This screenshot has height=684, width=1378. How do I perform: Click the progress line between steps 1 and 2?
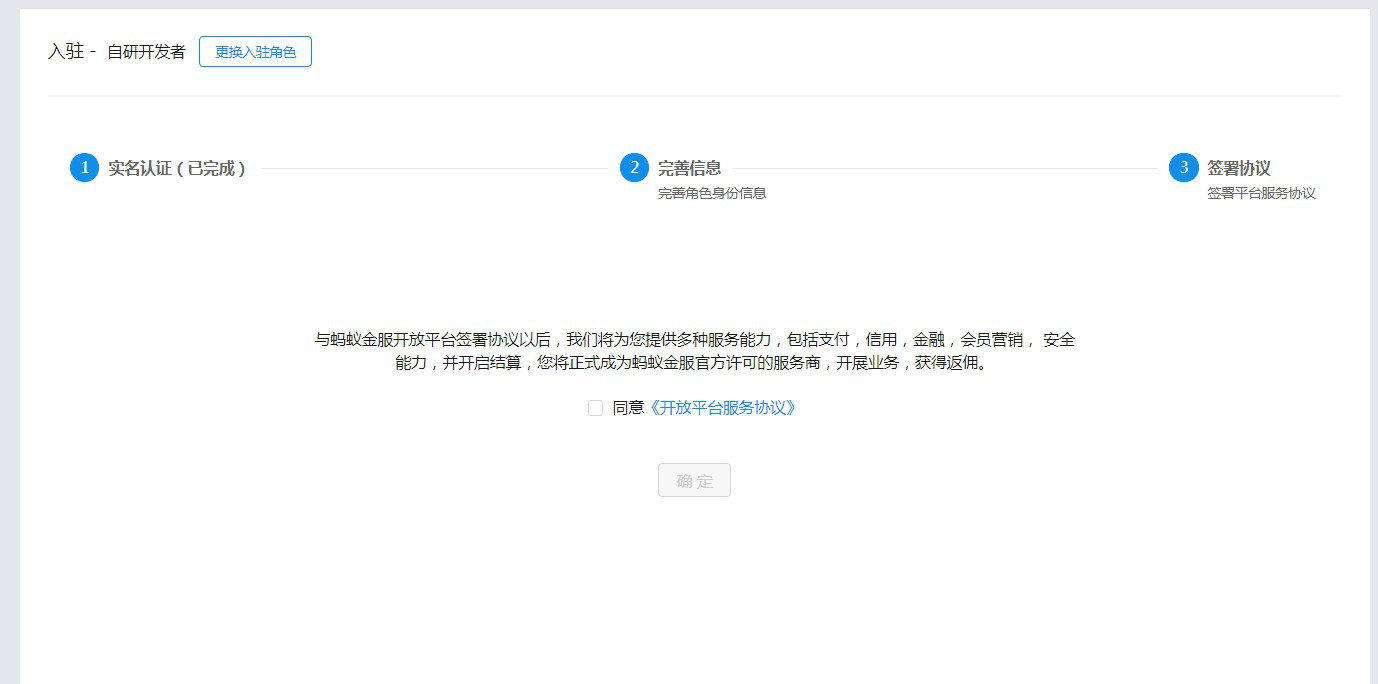point(435,168)
